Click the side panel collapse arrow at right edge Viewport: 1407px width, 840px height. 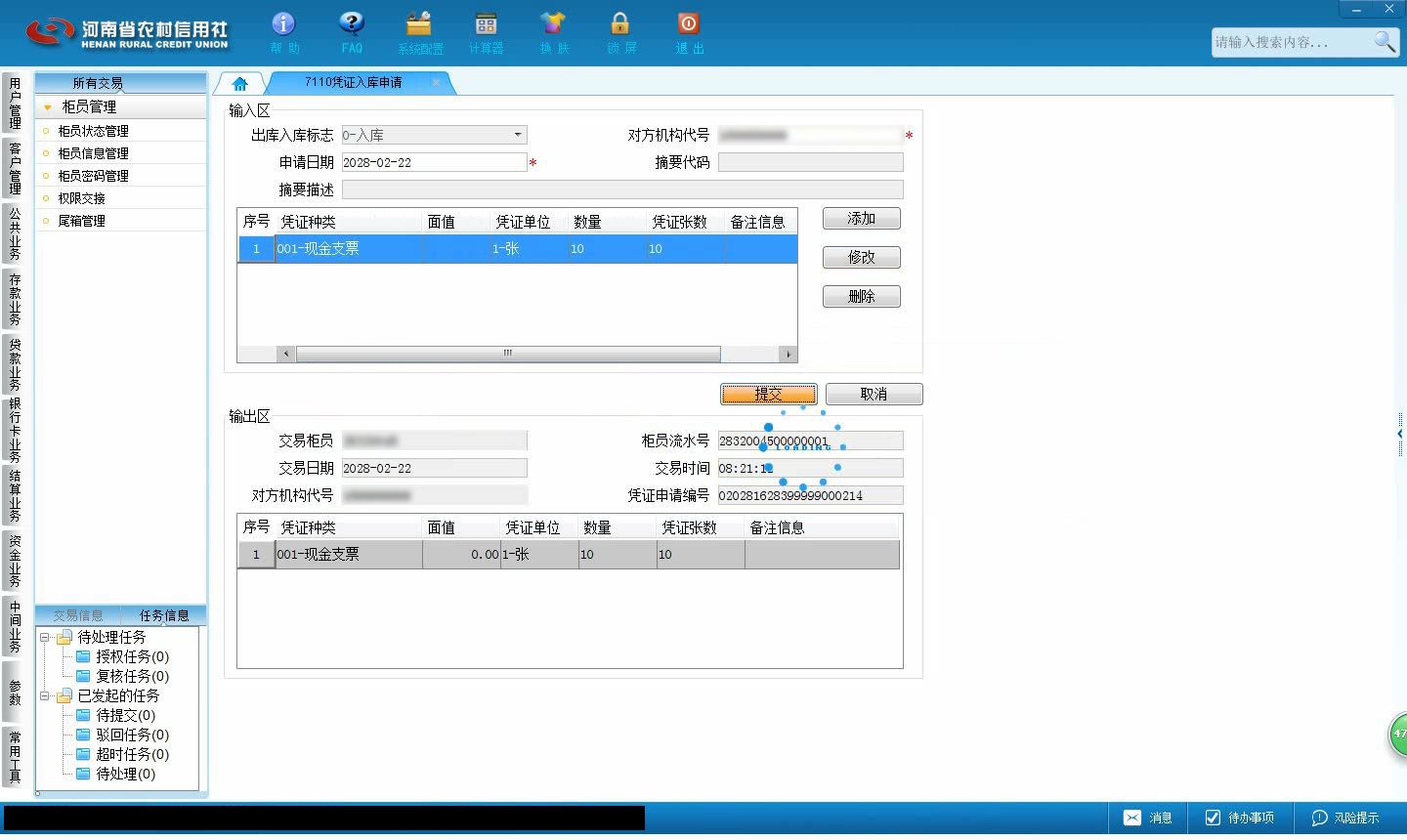pyautogui.click(x=1400, y=433)
